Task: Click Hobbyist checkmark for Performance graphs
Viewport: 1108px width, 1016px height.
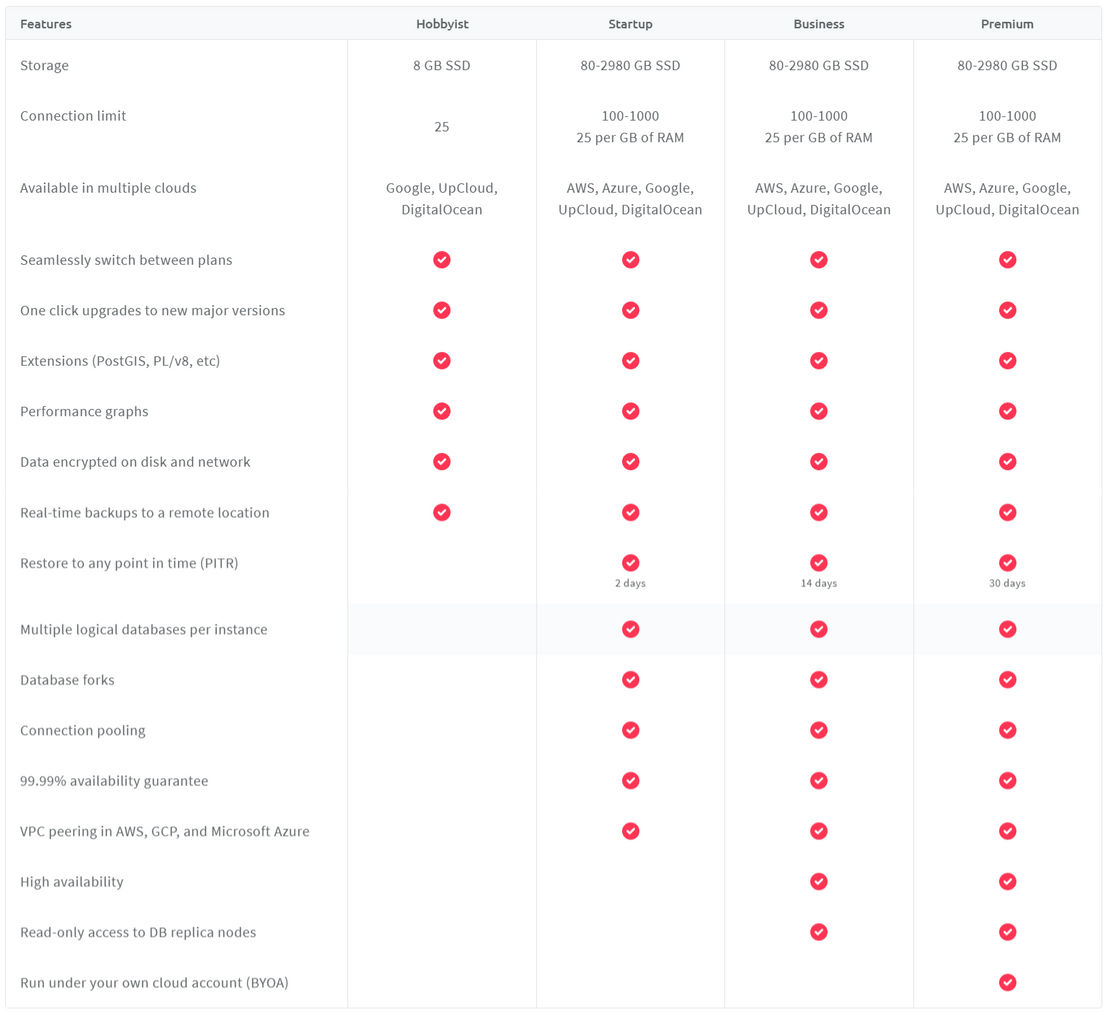Action: [442, 411]
